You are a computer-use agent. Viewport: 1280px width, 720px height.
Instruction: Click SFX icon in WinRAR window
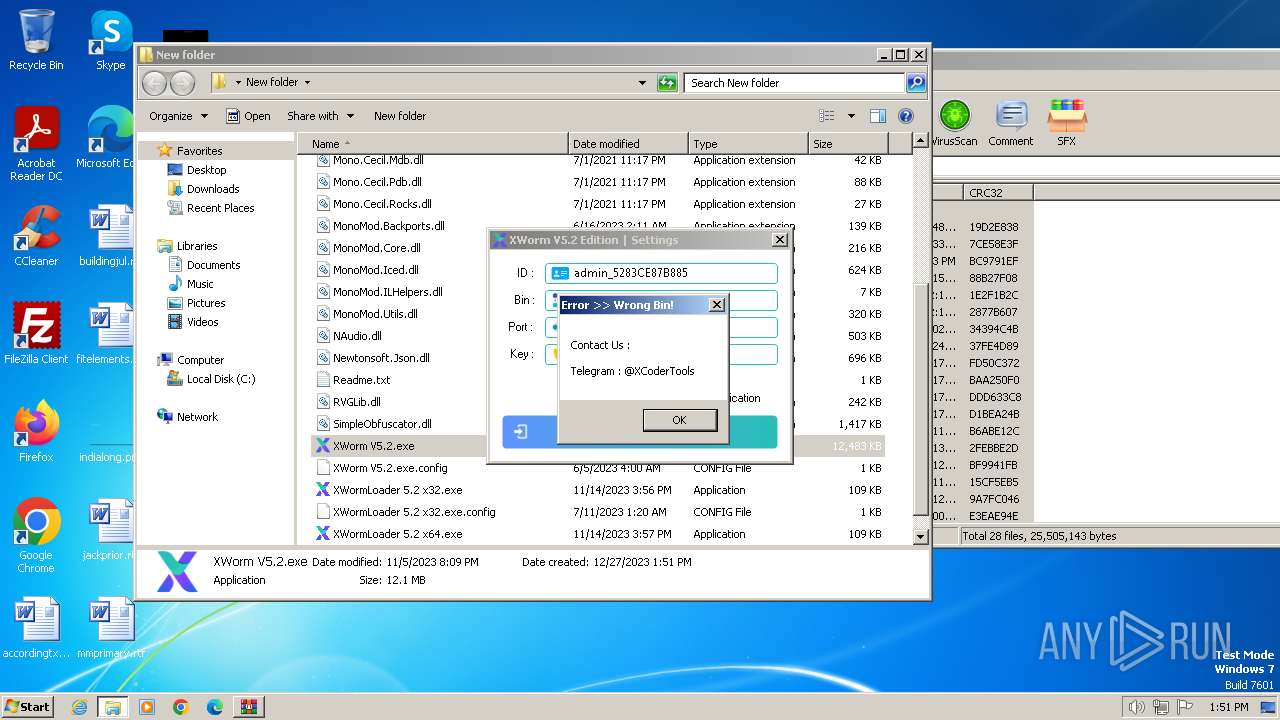(1067, 124)
